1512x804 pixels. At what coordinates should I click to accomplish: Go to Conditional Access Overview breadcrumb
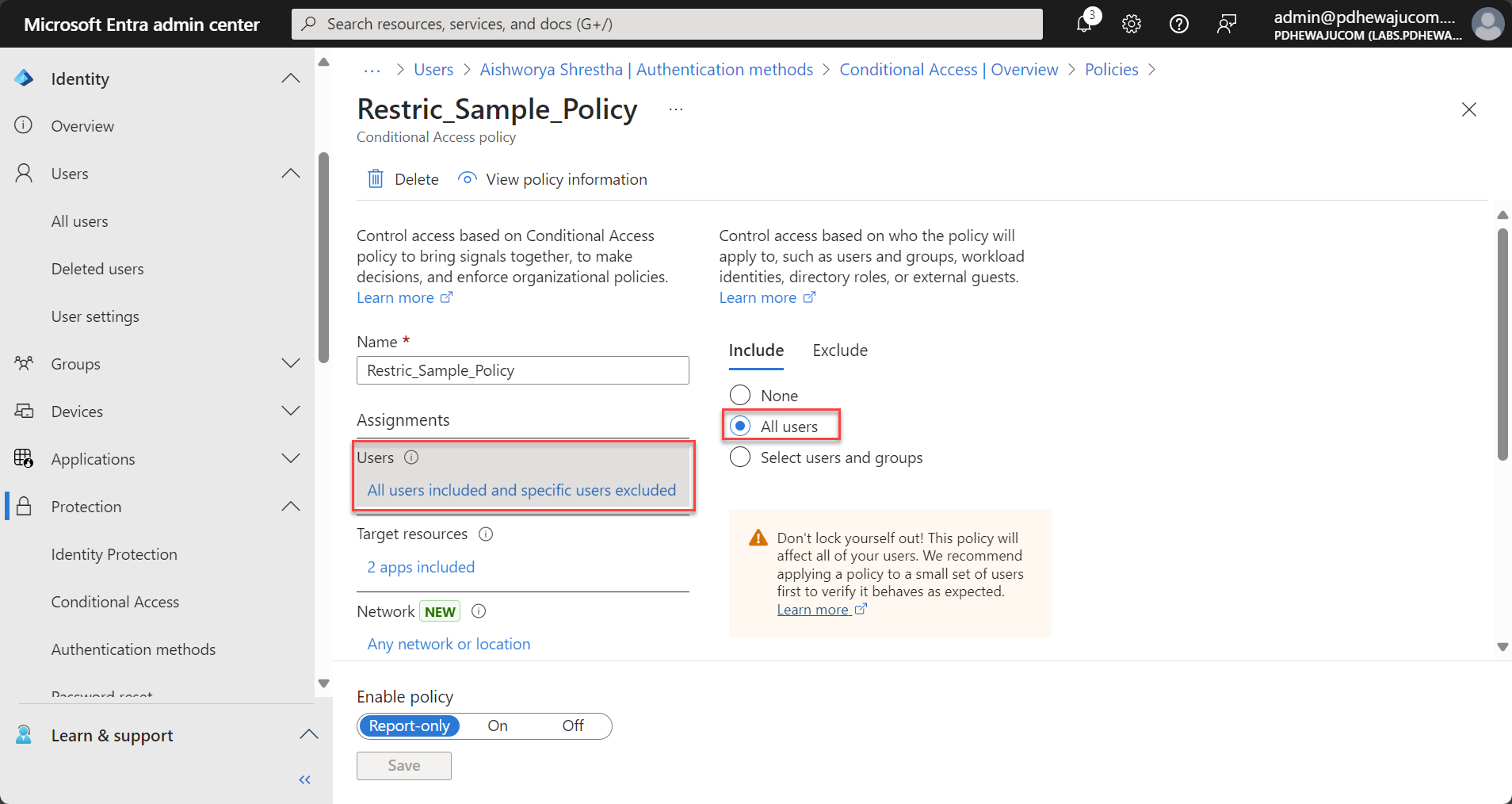949,70
